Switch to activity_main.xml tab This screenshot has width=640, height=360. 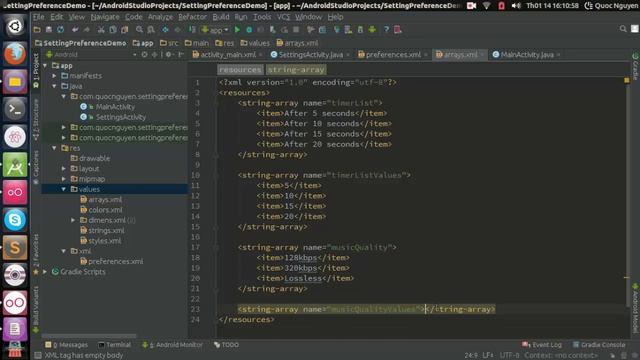click(x=227, y=55)
